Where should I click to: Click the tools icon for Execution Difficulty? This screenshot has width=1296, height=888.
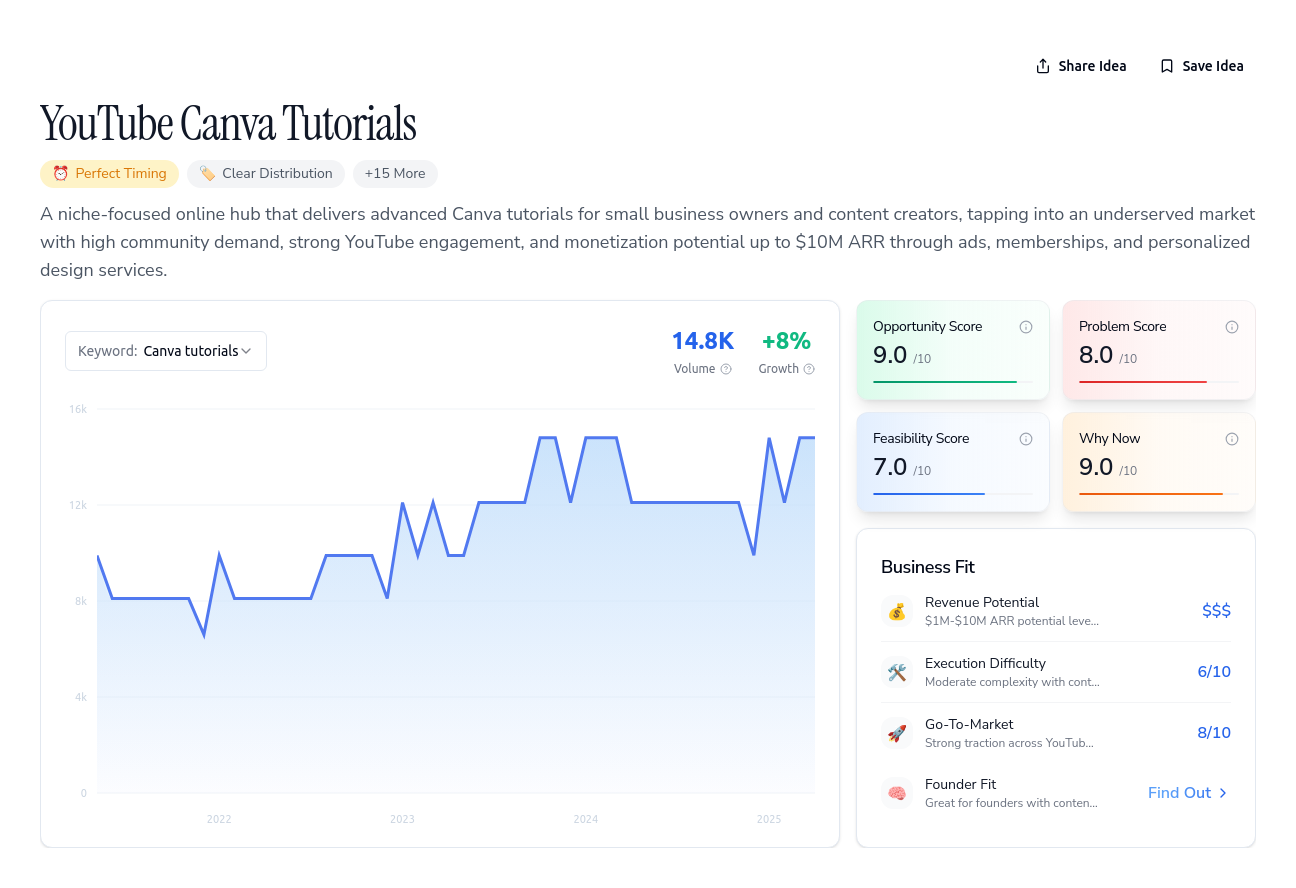897,672
